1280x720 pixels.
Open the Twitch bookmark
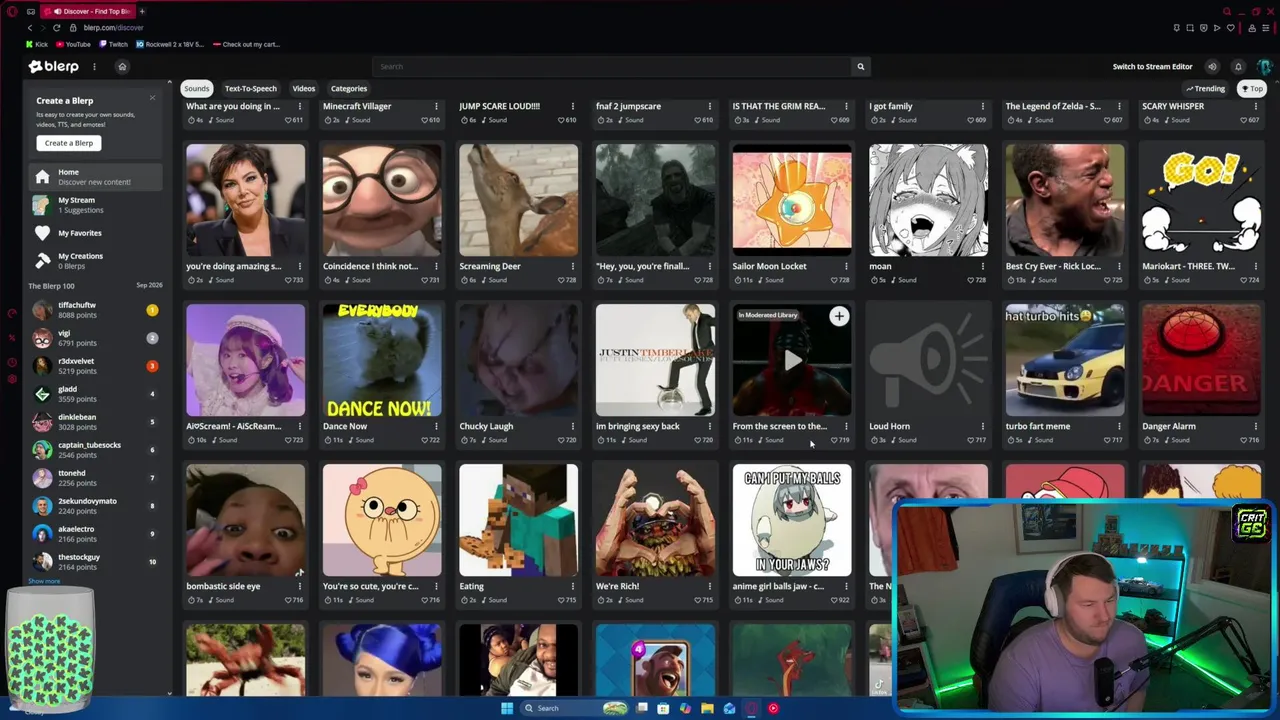point(114,44)
